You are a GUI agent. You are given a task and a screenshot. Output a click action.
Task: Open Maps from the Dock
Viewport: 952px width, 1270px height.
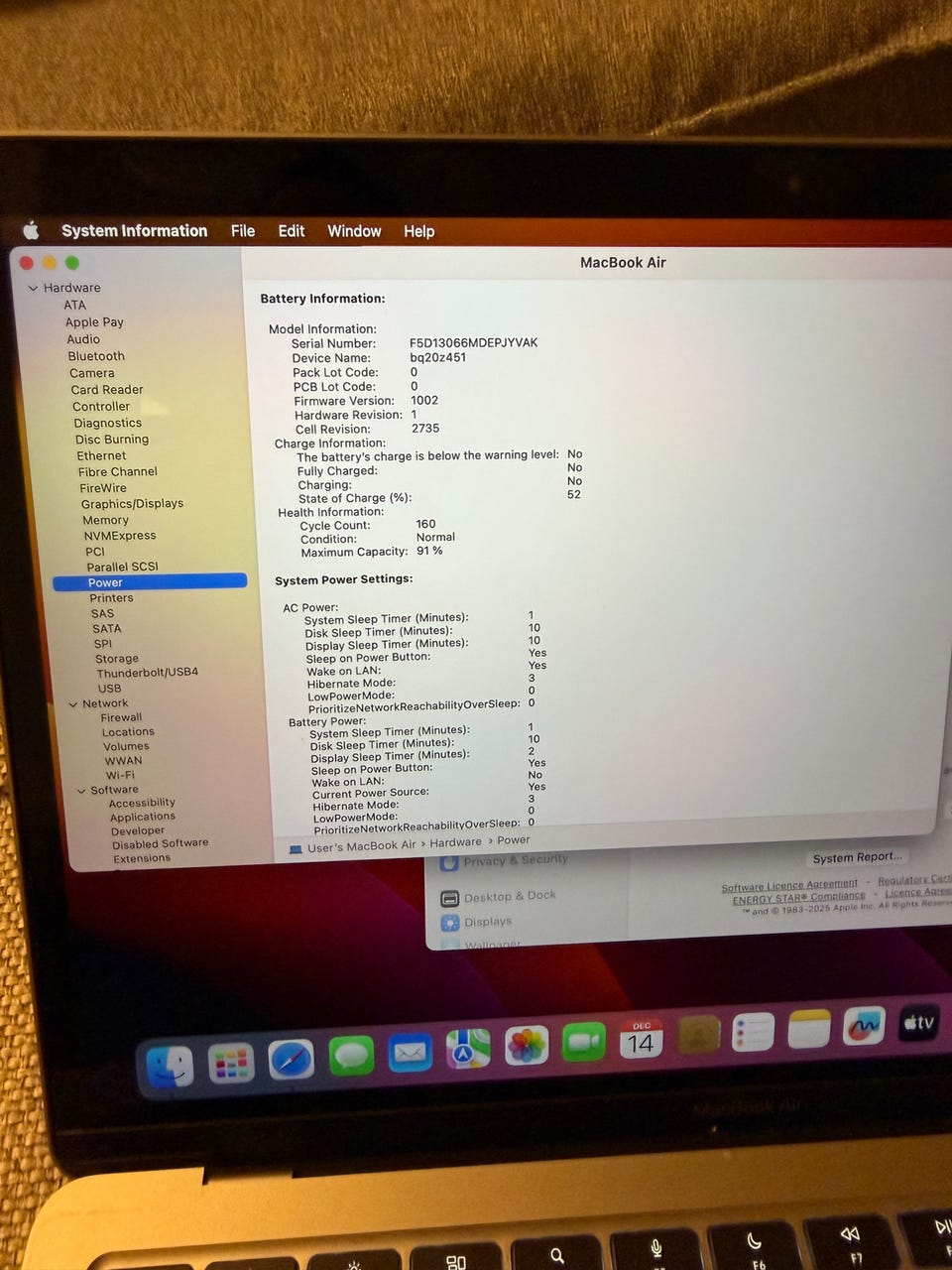[468, 1049]
